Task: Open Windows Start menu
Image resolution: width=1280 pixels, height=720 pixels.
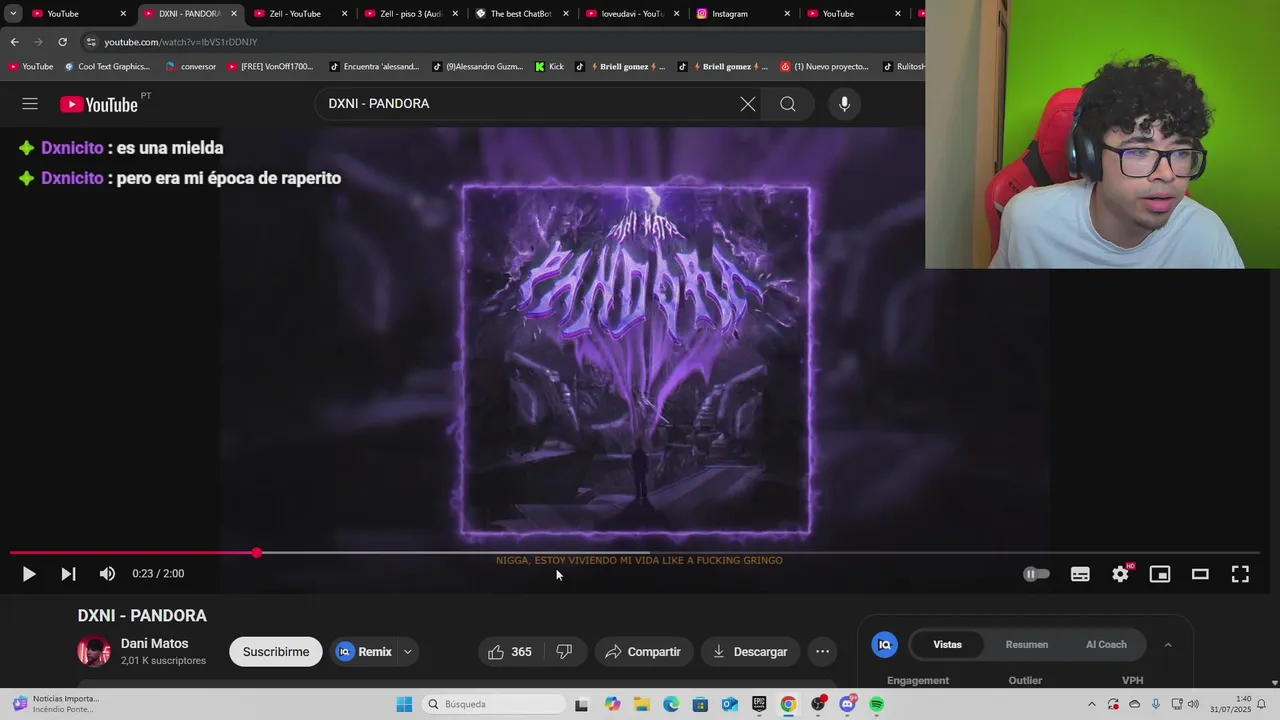Action: [404, 704]
